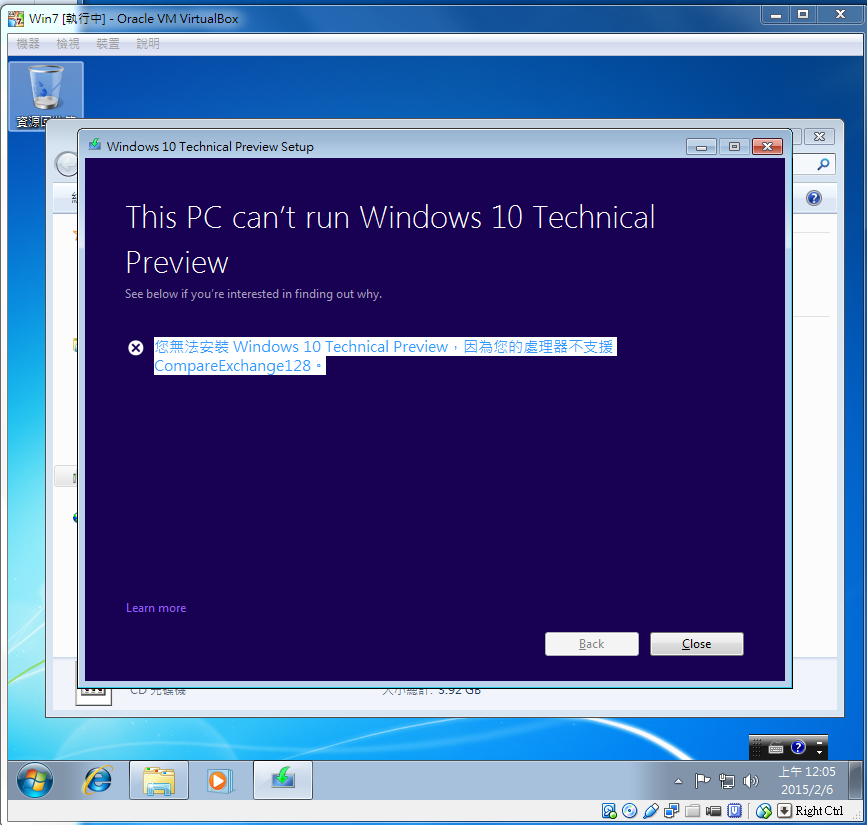The width and height of the screenshot is (867, 825).
Task: Open the Recycle Bin desktop icon
Action: (x=46, y=95)
